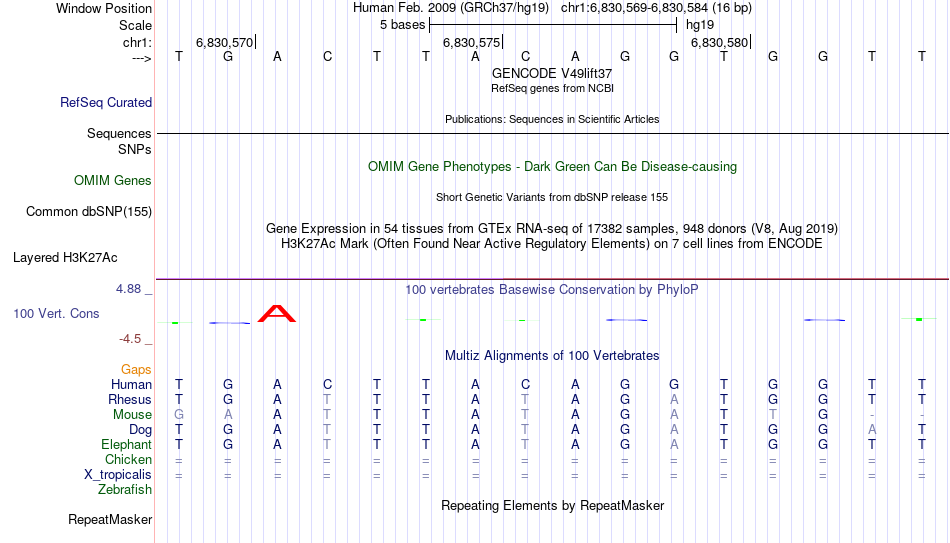950x543 pixels.
Task: Click the Human Feb. 2009 (GRCh37/hg19) assembly title
Action: (x=451, y=8)
